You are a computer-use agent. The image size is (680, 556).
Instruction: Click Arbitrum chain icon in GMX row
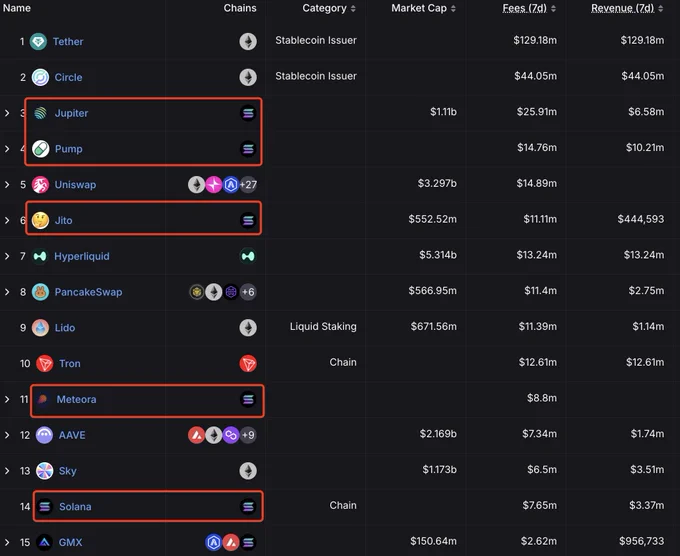pyautogui.click(x=213, y=542)
